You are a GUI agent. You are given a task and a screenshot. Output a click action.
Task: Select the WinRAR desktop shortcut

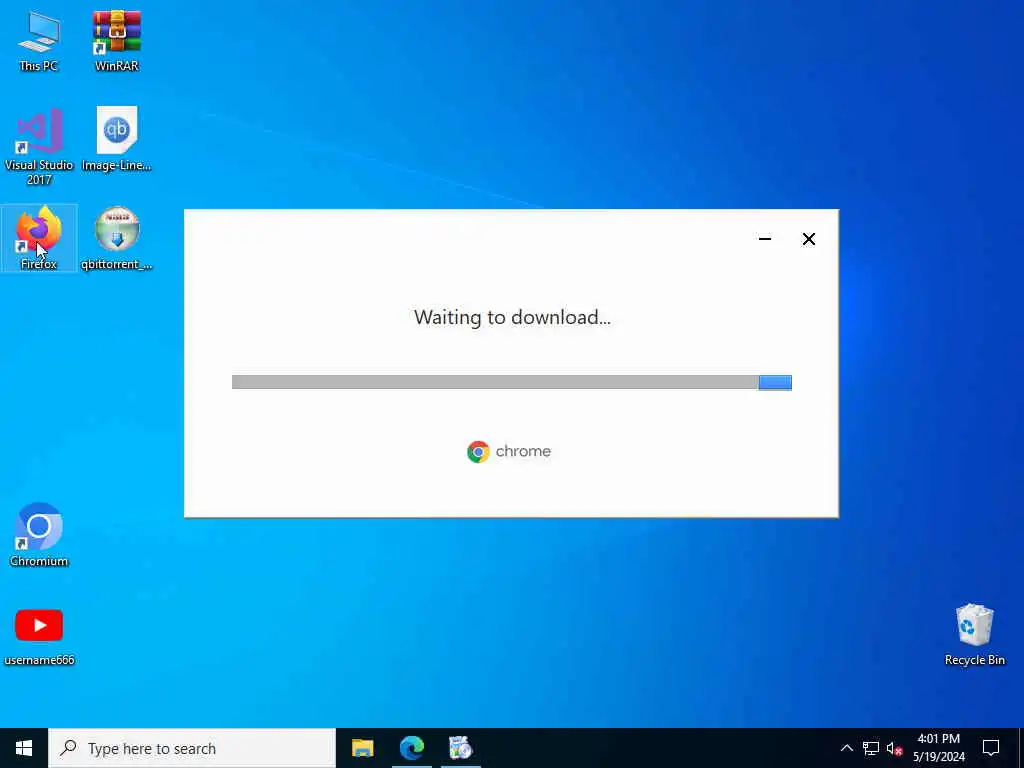click(117, 40)
